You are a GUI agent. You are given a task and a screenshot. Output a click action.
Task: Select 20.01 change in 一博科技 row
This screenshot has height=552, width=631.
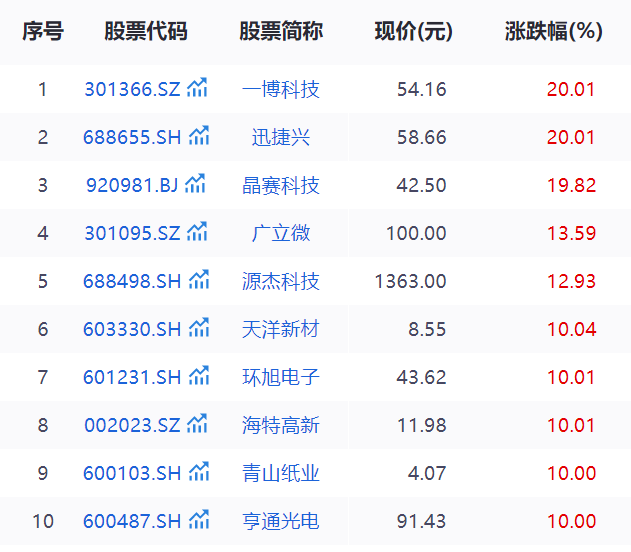tap(571, 89)
